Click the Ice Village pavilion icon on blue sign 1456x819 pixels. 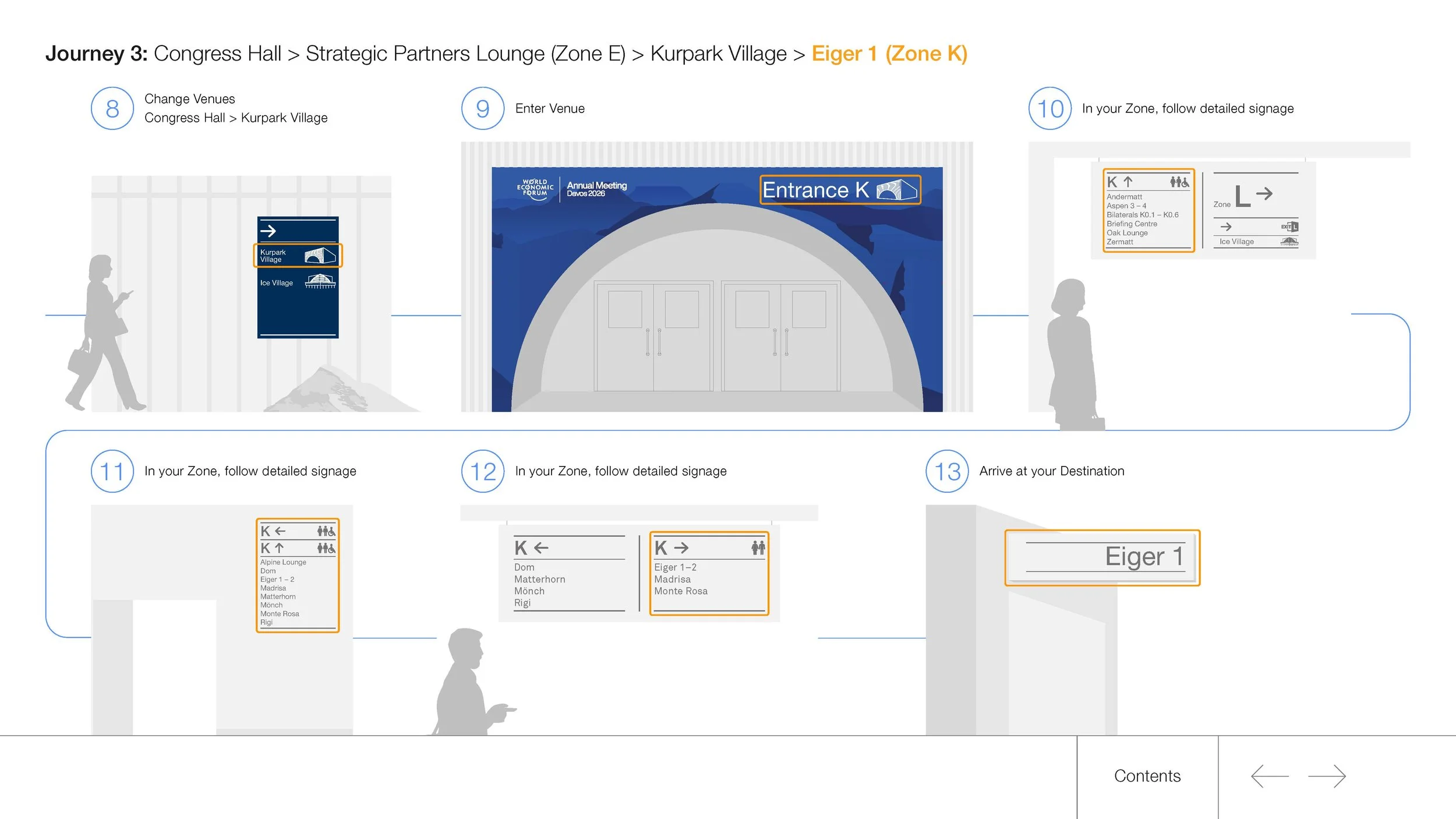point(320,281)
